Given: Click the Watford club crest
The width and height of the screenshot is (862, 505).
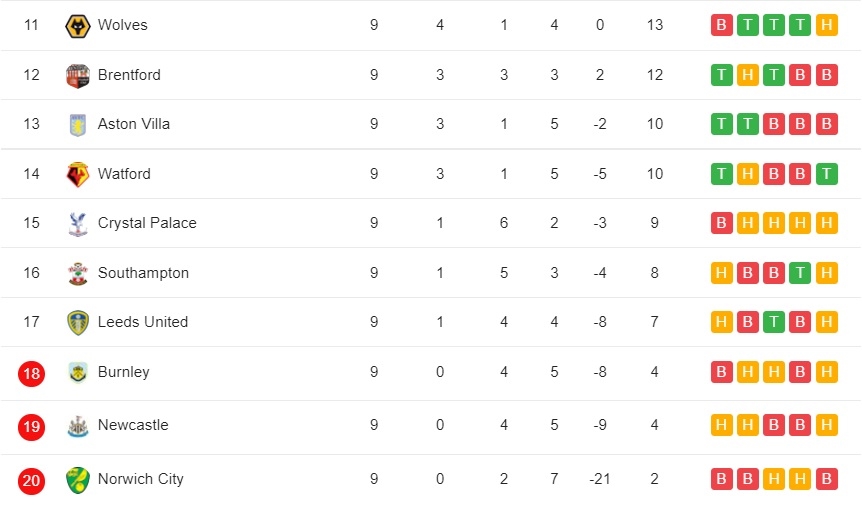Looking at the screenshot, I should click(78, 175).
